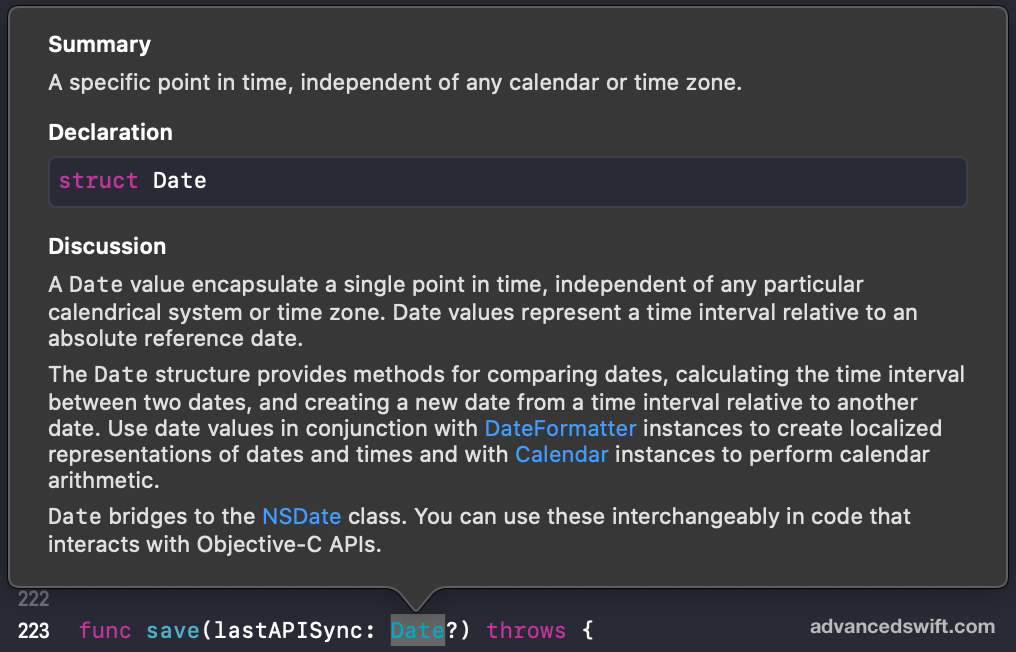Click the Summary section heading

[x=99, y=44]
